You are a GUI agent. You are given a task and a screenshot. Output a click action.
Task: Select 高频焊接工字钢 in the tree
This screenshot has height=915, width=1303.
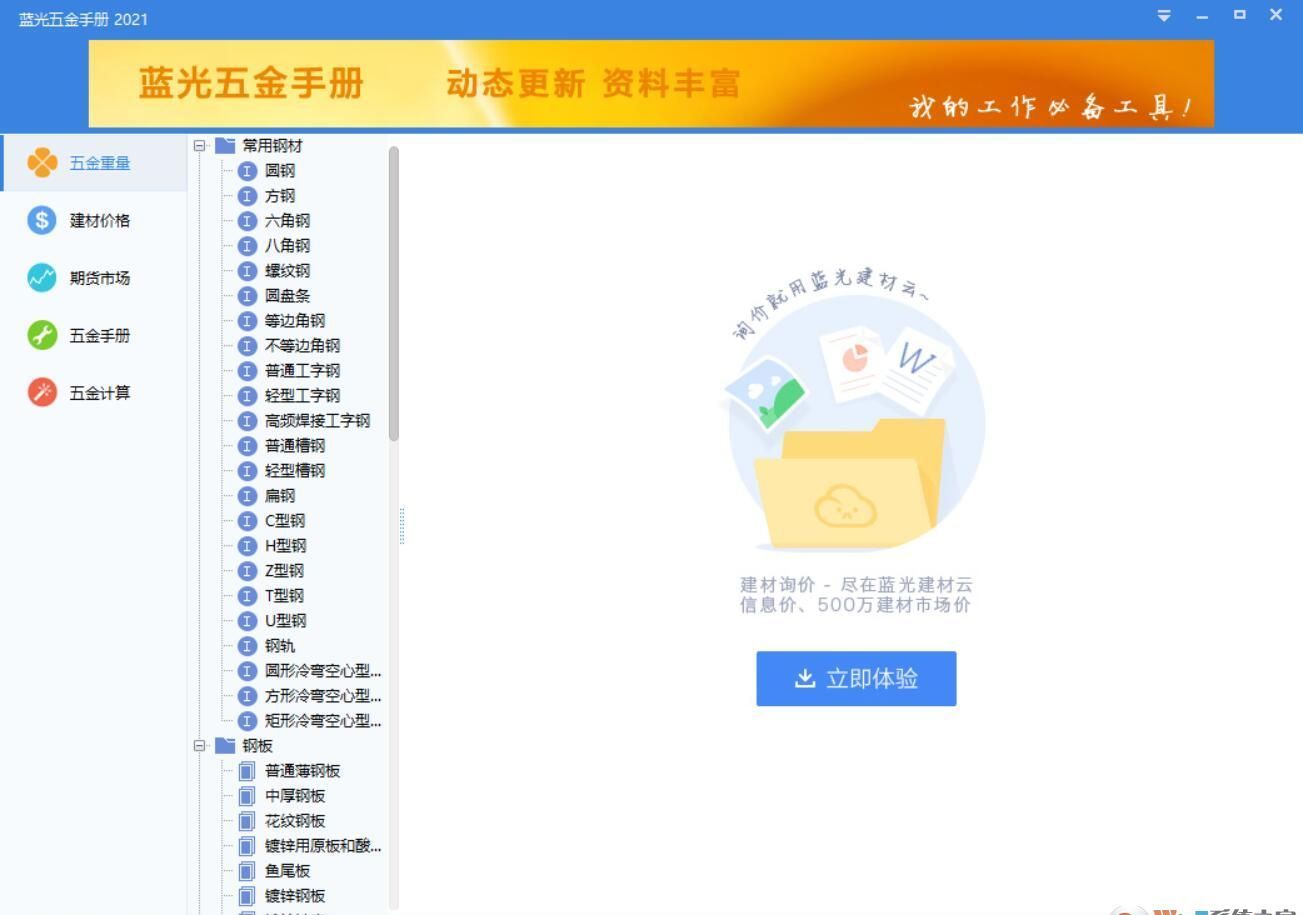pyautogui.click(x=317, y=421)
